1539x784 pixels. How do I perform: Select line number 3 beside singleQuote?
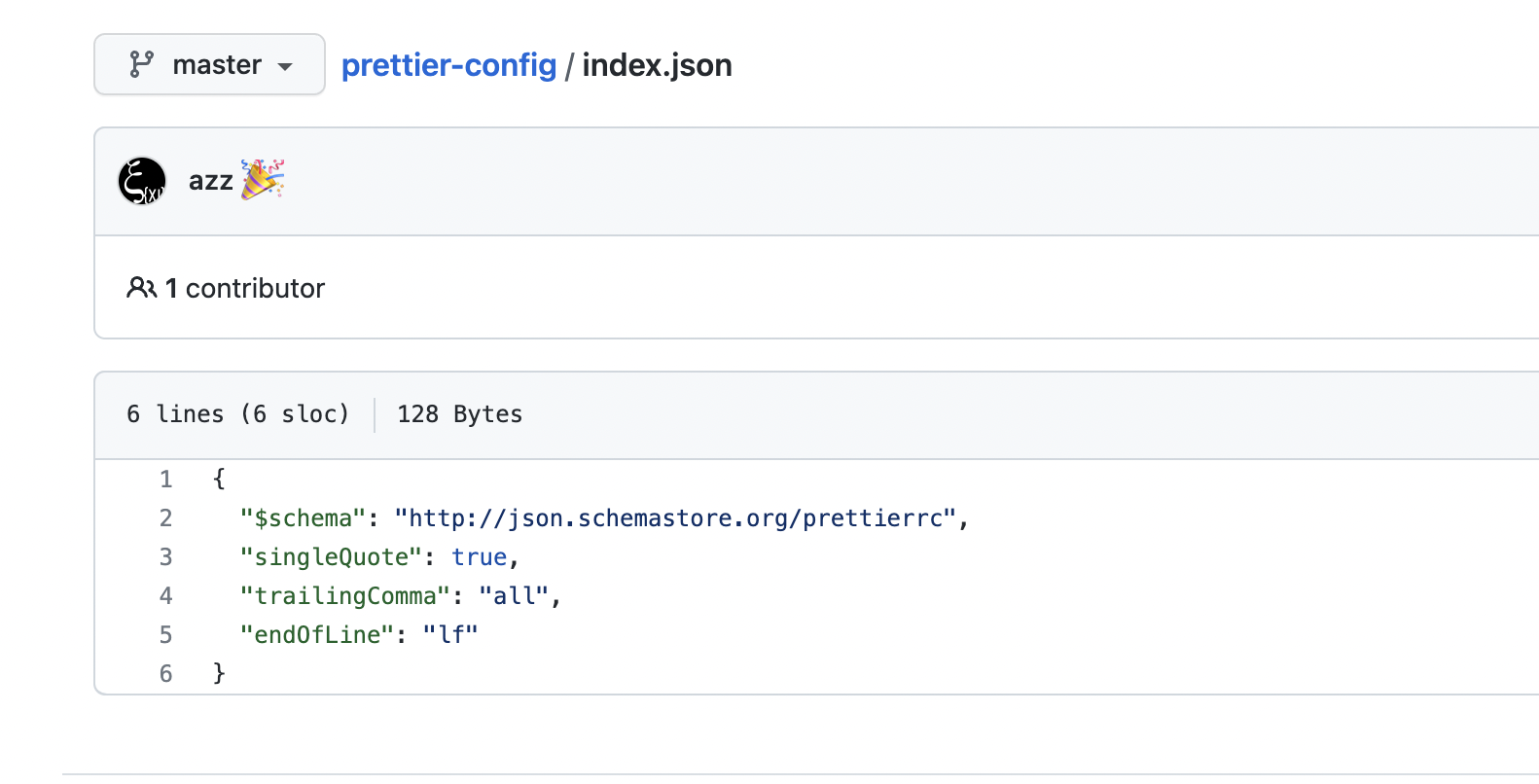165,556
